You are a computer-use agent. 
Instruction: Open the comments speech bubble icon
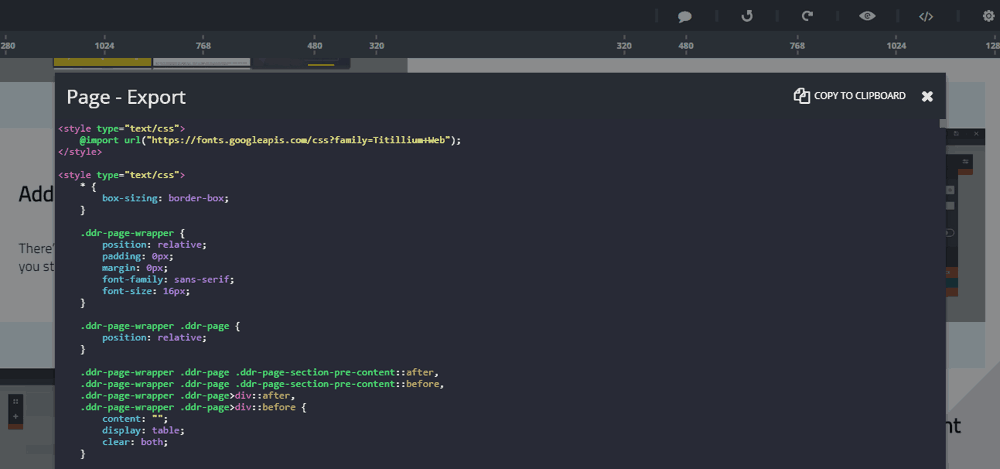pyautogui.click(x=685, y=16)
